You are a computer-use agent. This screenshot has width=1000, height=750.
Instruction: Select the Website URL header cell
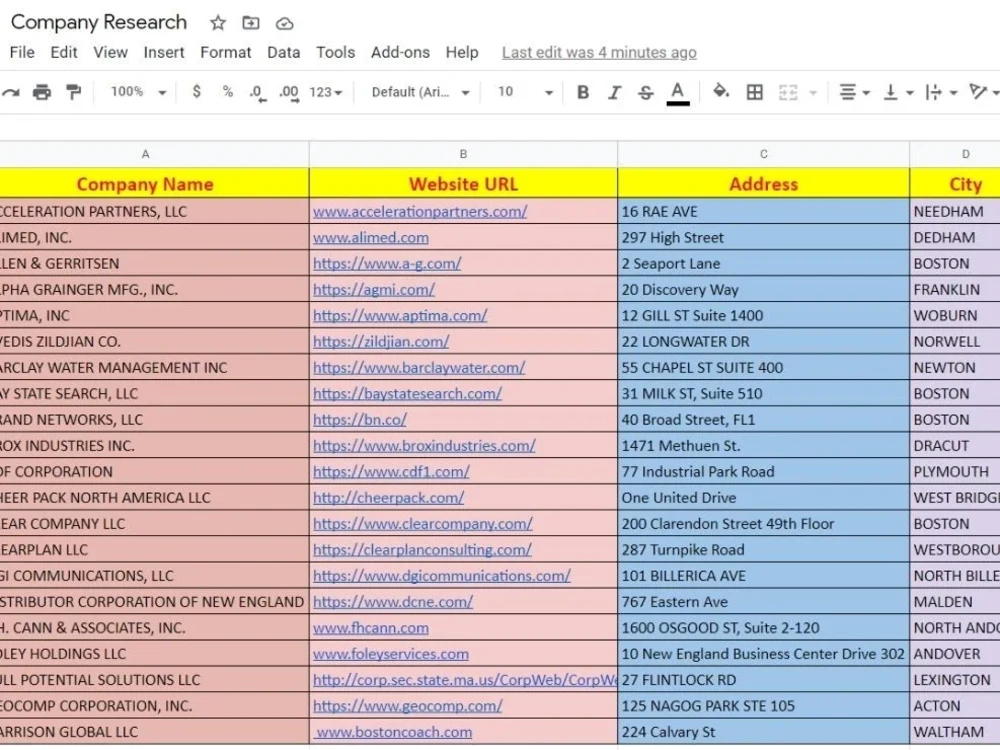tap(463, 184)
